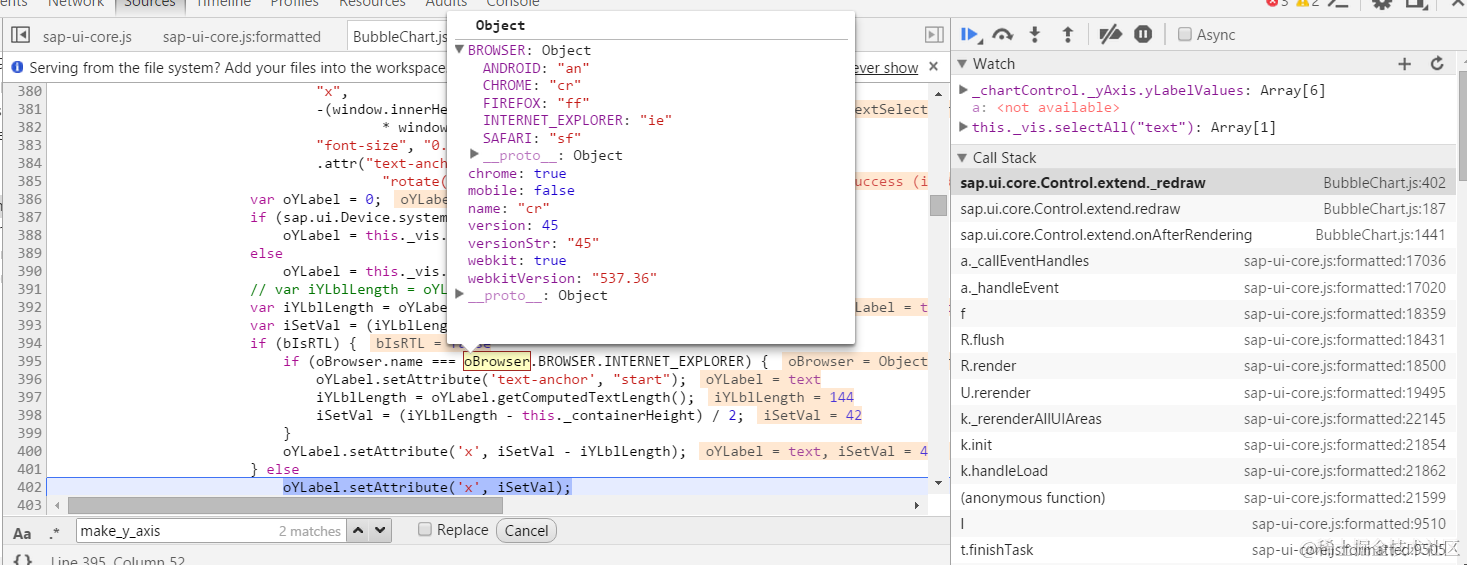Viewport: 1467px width, 565px height.
Task: Refresh the watch expressions
Action: coord(1438,63)
